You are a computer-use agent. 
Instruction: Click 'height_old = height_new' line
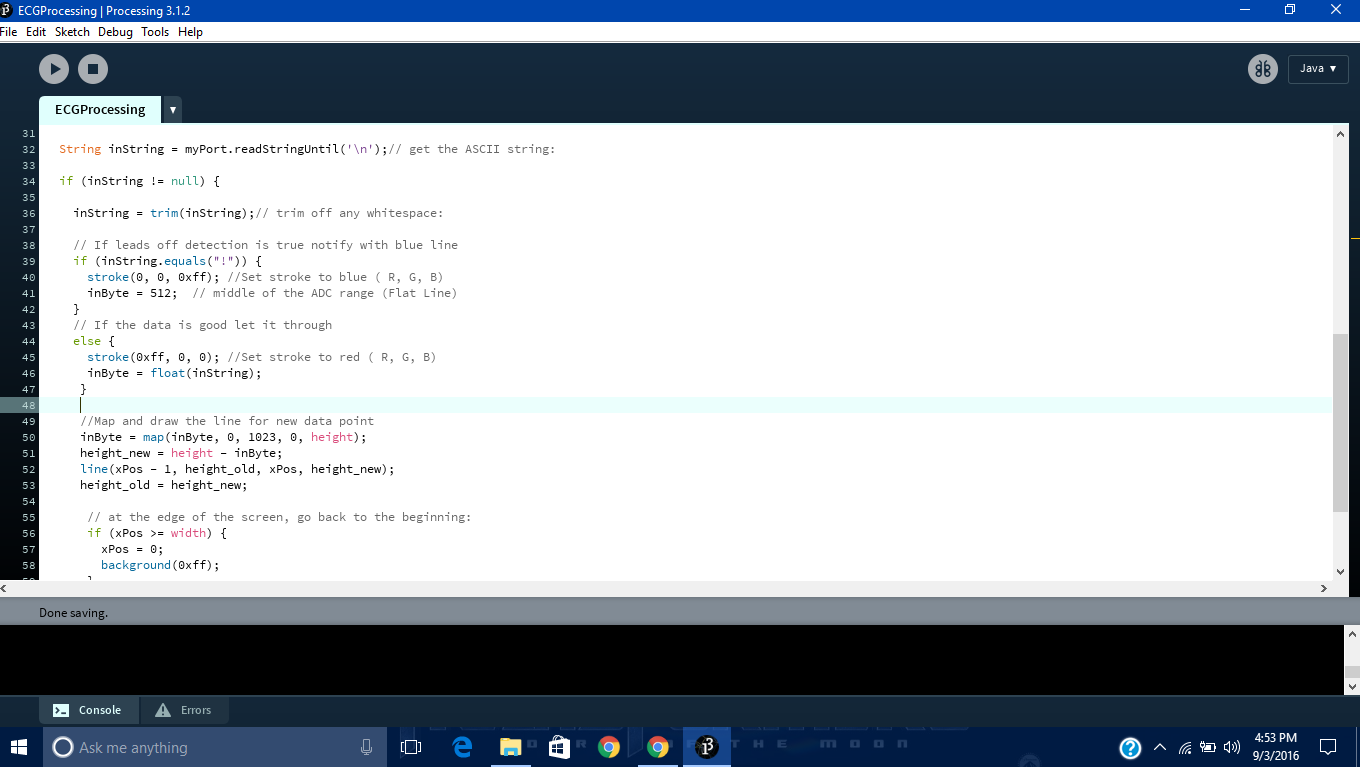tap(164, 485)
